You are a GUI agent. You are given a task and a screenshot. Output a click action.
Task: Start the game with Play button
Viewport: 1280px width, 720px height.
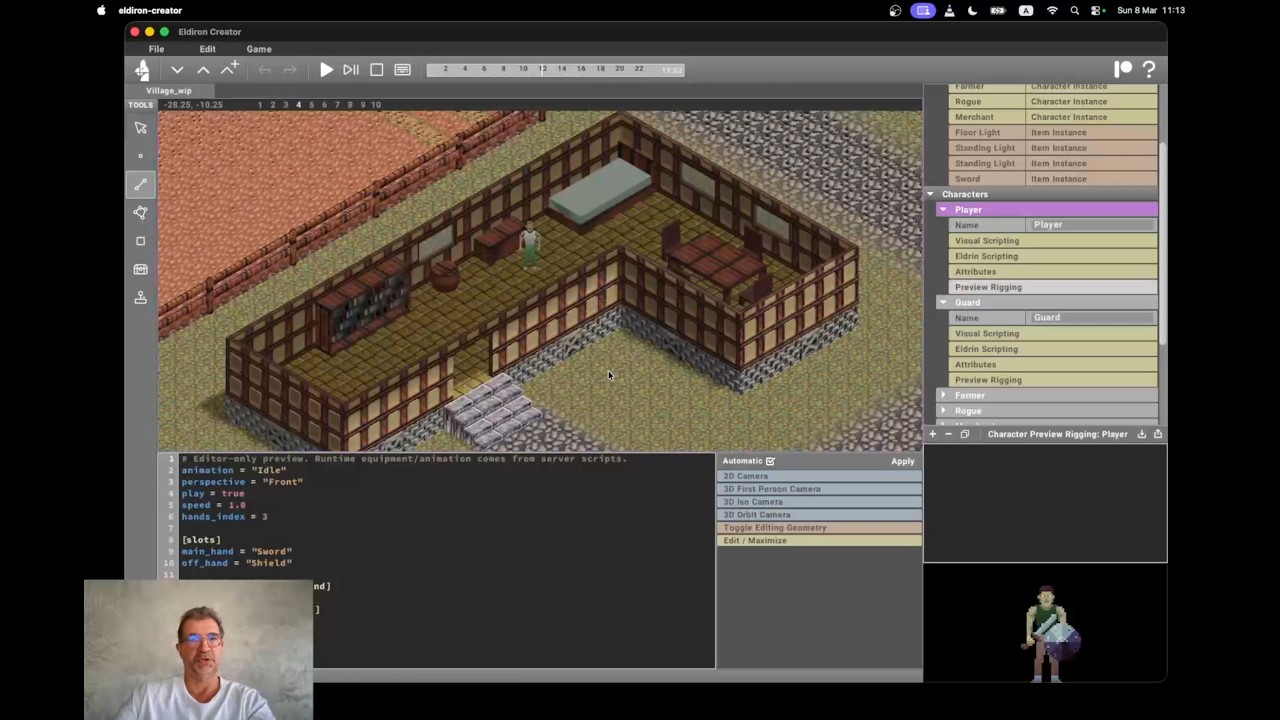(x=326, y=70)
